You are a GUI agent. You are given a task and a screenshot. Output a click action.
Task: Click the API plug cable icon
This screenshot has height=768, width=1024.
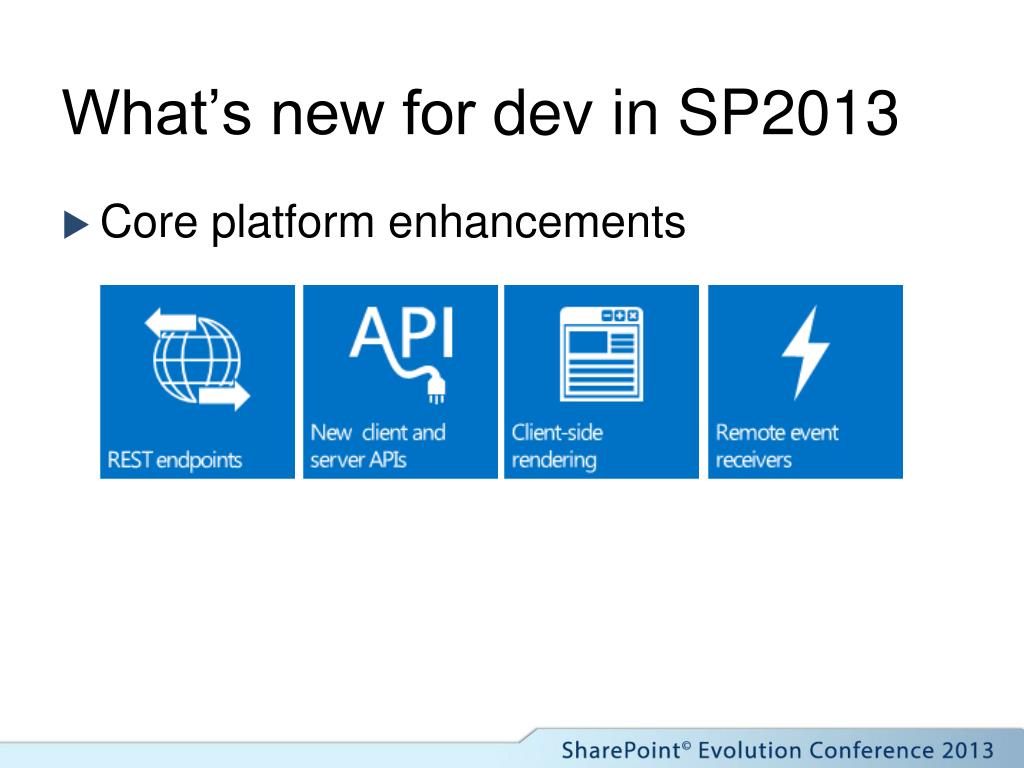[401, 353]
